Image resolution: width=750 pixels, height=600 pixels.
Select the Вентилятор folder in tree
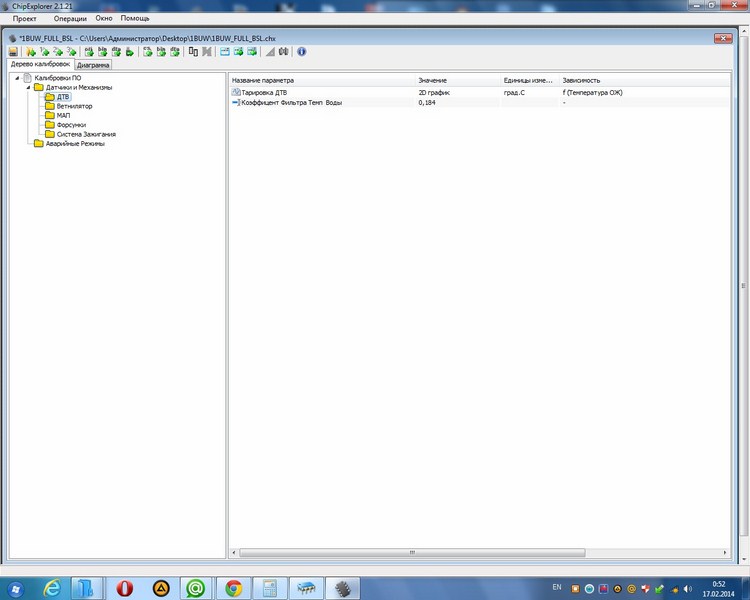(73, 106)
